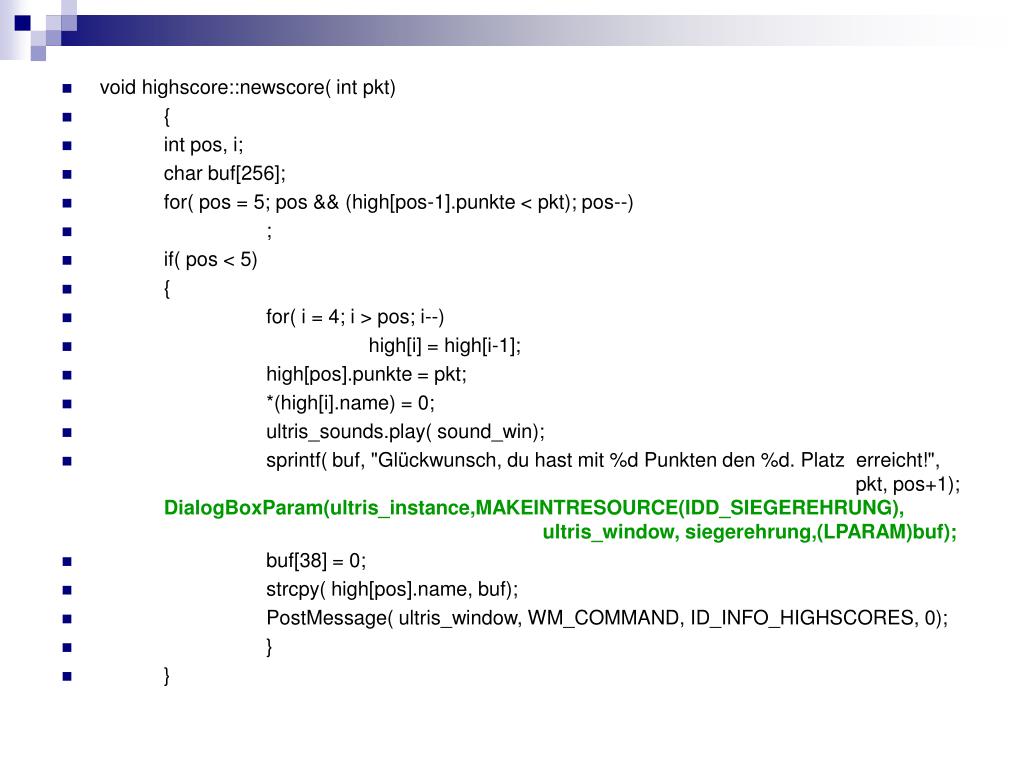Click the line "high[pos].punkte = pkt;"
The height and width of the screenshot is (768, 1024).
point(366,375)
